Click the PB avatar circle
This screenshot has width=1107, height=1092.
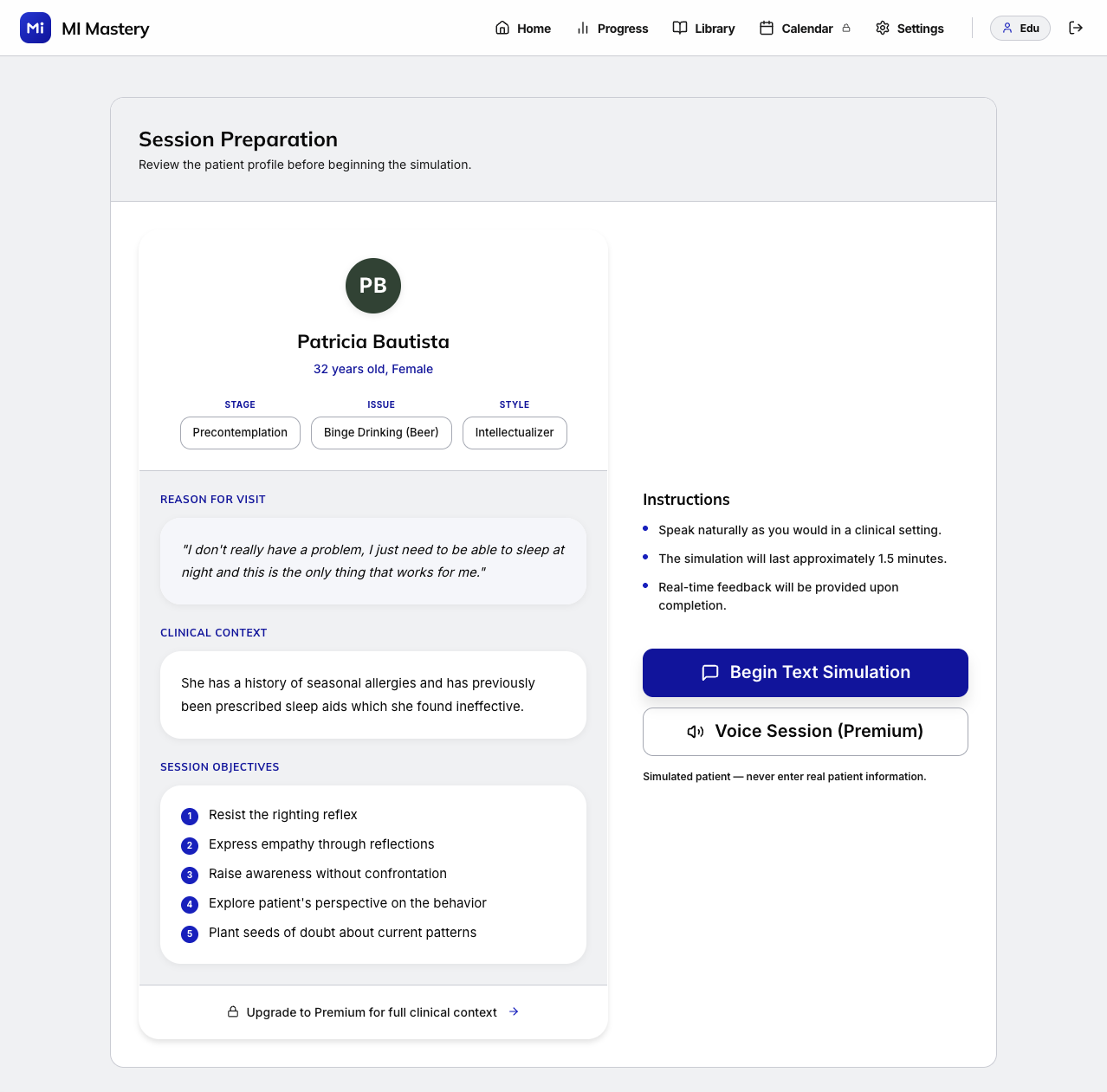tap(373, 286)
